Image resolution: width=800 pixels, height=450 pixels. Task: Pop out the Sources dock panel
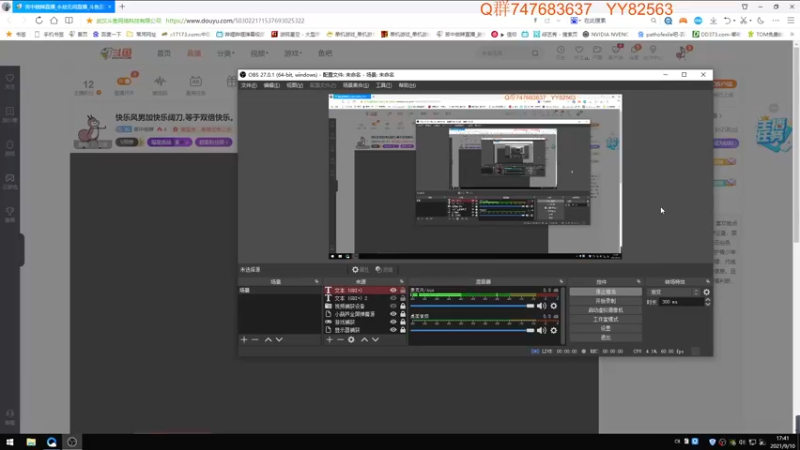point(402,282)
